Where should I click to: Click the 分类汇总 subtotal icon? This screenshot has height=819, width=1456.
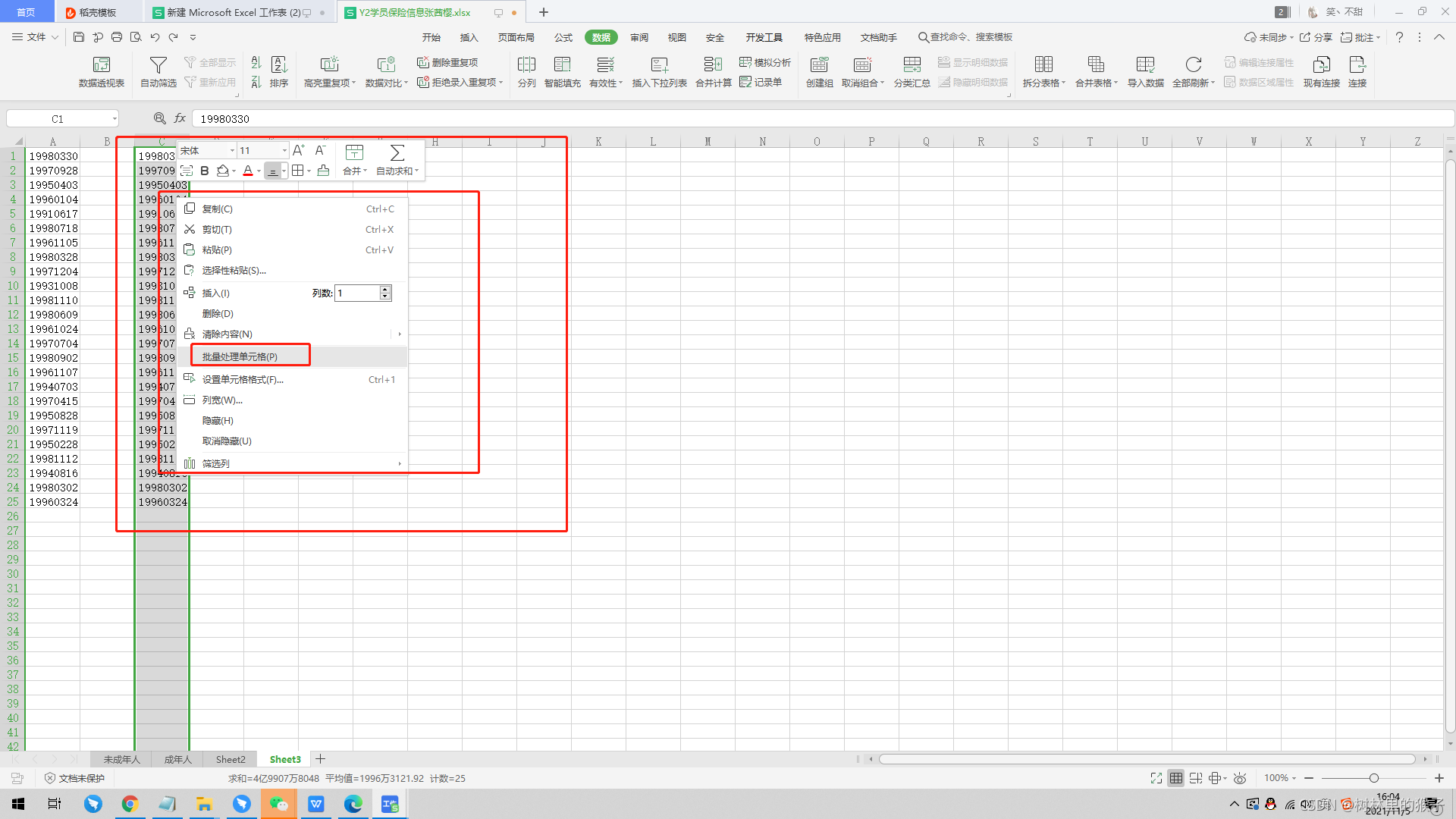click(x=912, y=72)
